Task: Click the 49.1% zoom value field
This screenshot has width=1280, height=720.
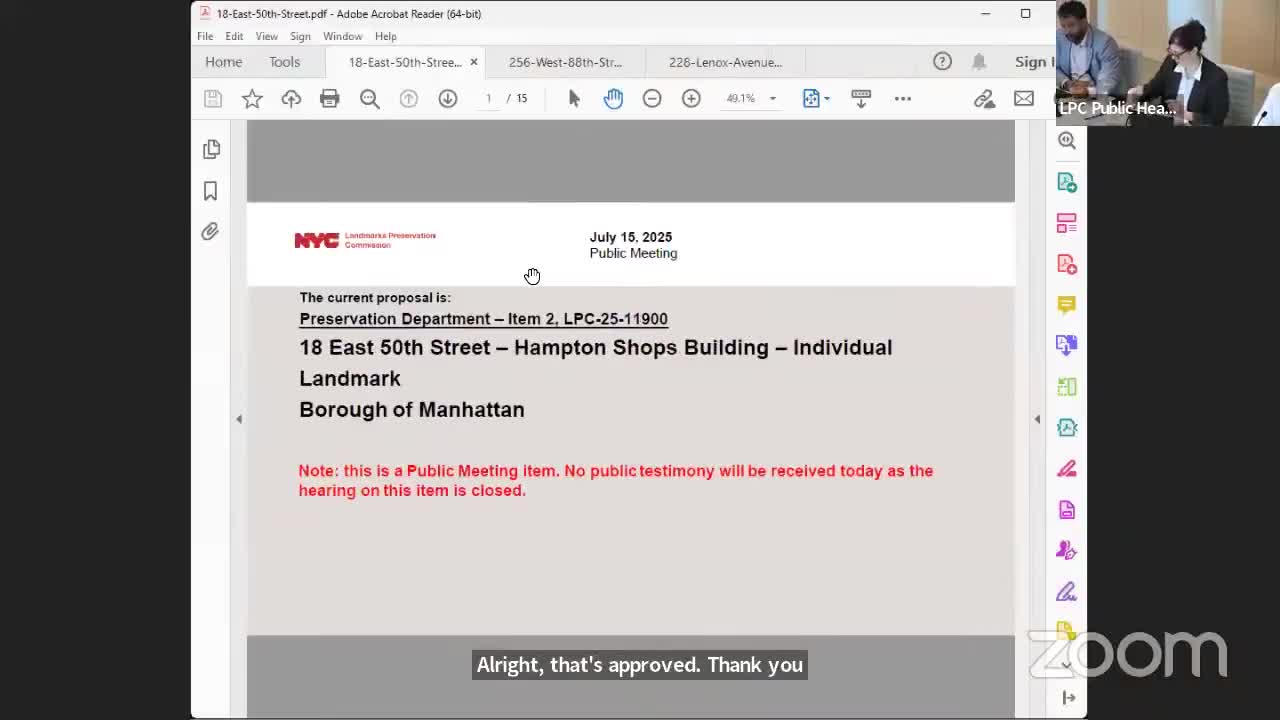Action: point(741,98)
